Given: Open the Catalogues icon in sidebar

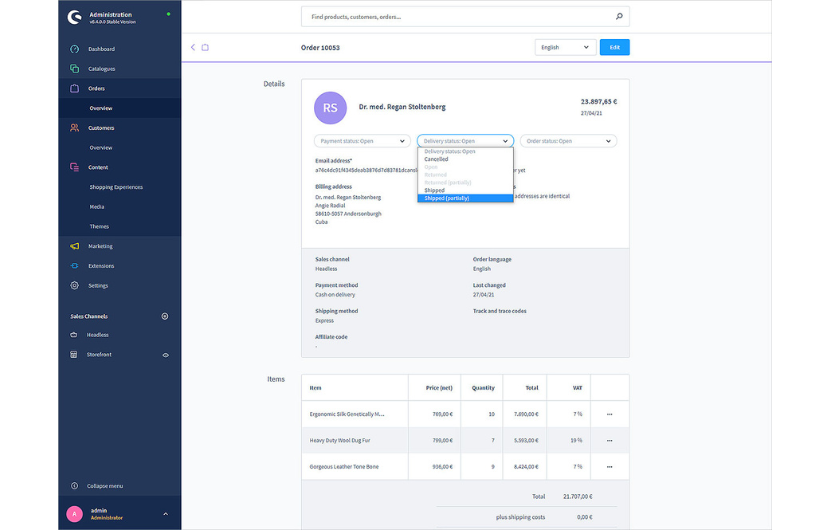Looking at the screenshot, I should tap(75, 68).
